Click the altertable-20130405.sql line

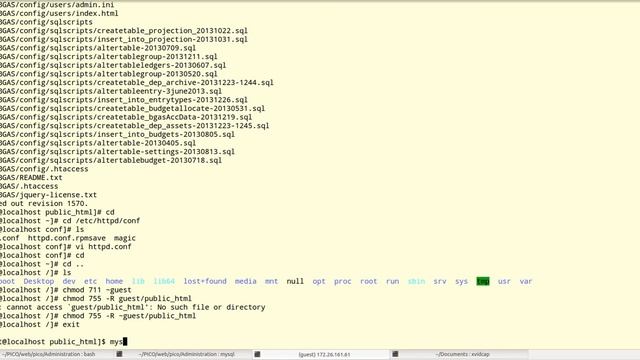[98, 143]
